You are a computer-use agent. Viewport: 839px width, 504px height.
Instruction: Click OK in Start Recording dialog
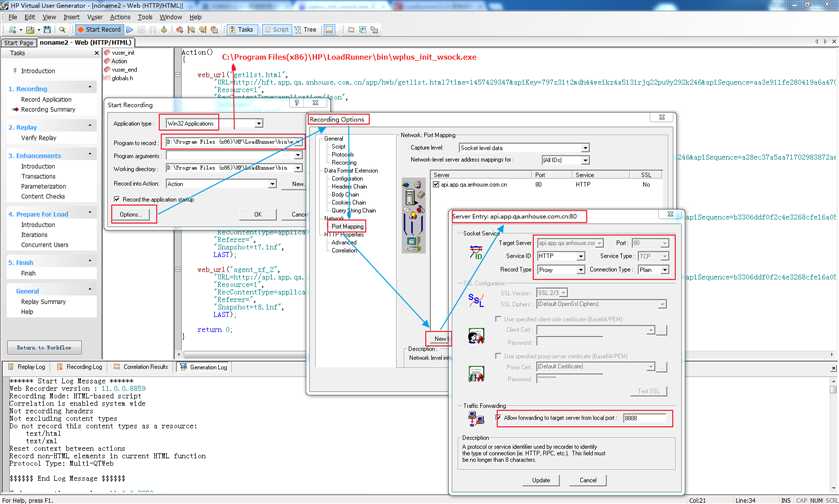(258, 215)
